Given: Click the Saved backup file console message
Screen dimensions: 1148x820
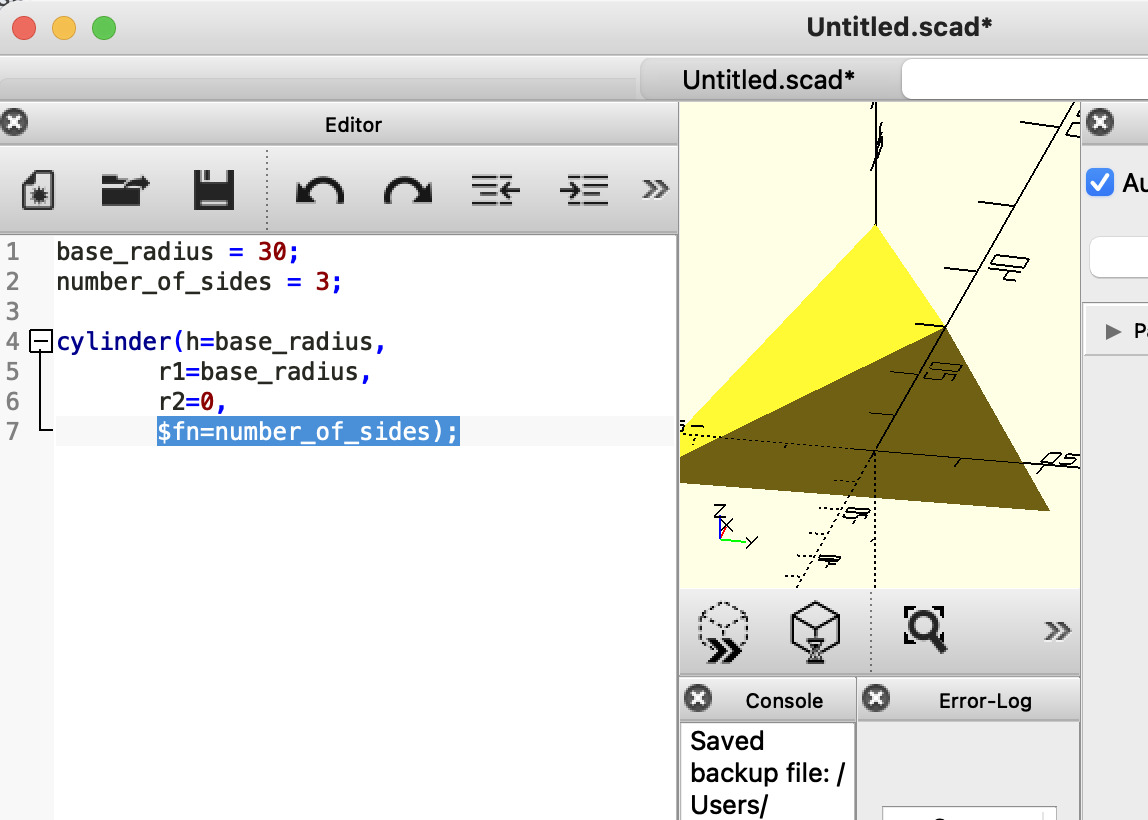Looking at the screenshot, I should click(767, 772).
